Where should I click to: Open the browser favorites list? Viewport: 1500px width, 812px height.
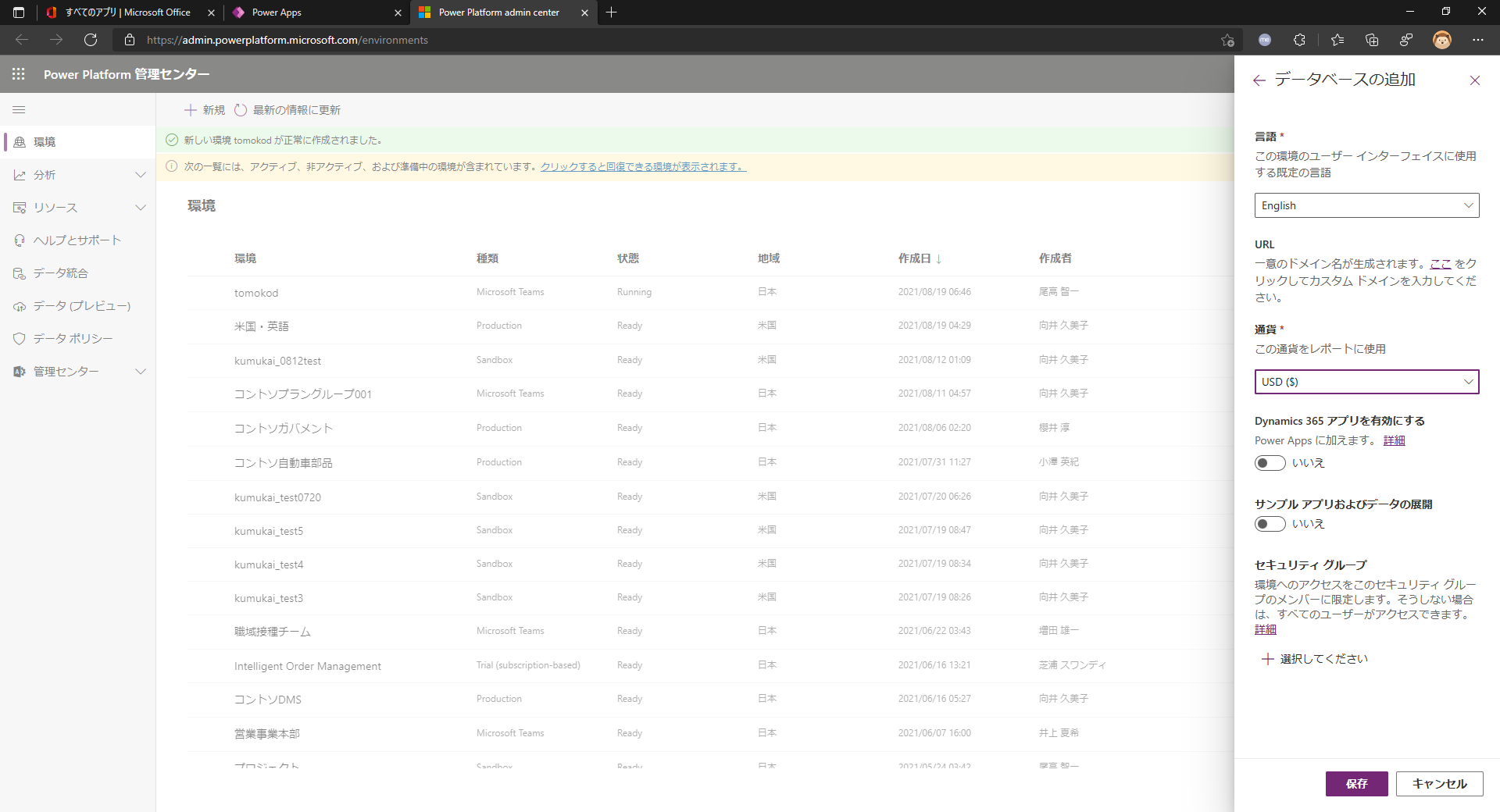(x=1337, y=40)
